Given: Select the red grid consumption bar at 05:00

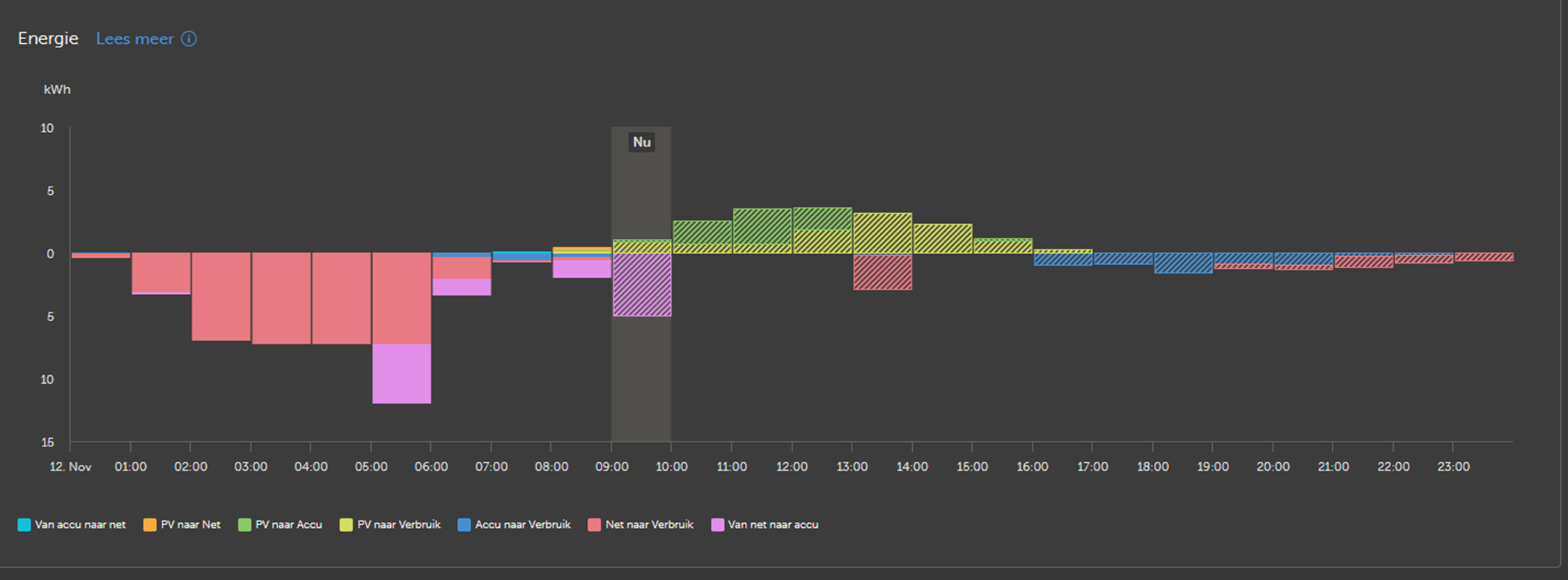Looking at the screenshot, I should [x=402, y=298].
